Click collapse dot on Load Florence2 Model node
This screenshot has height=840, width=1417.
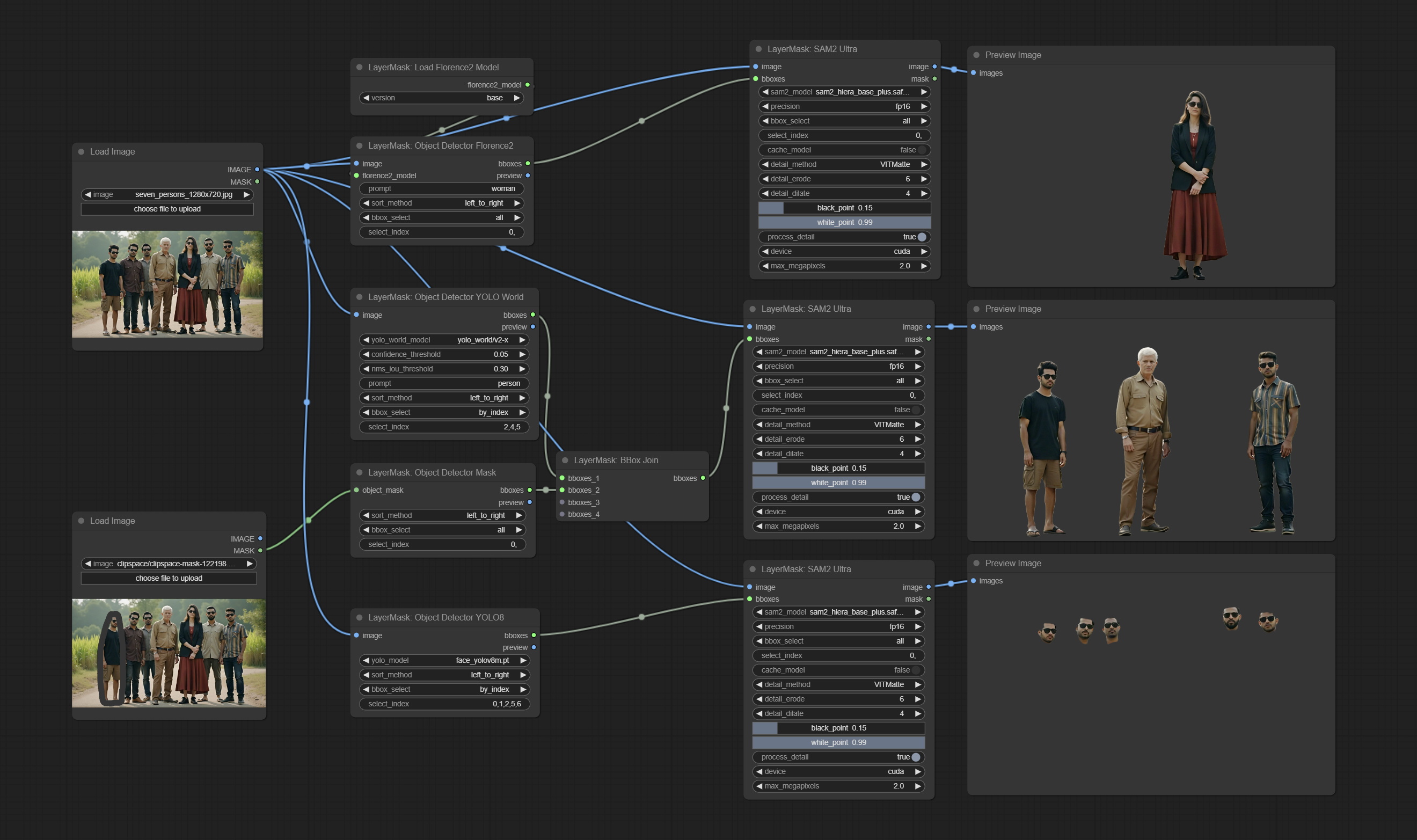[x=359, y=67]
